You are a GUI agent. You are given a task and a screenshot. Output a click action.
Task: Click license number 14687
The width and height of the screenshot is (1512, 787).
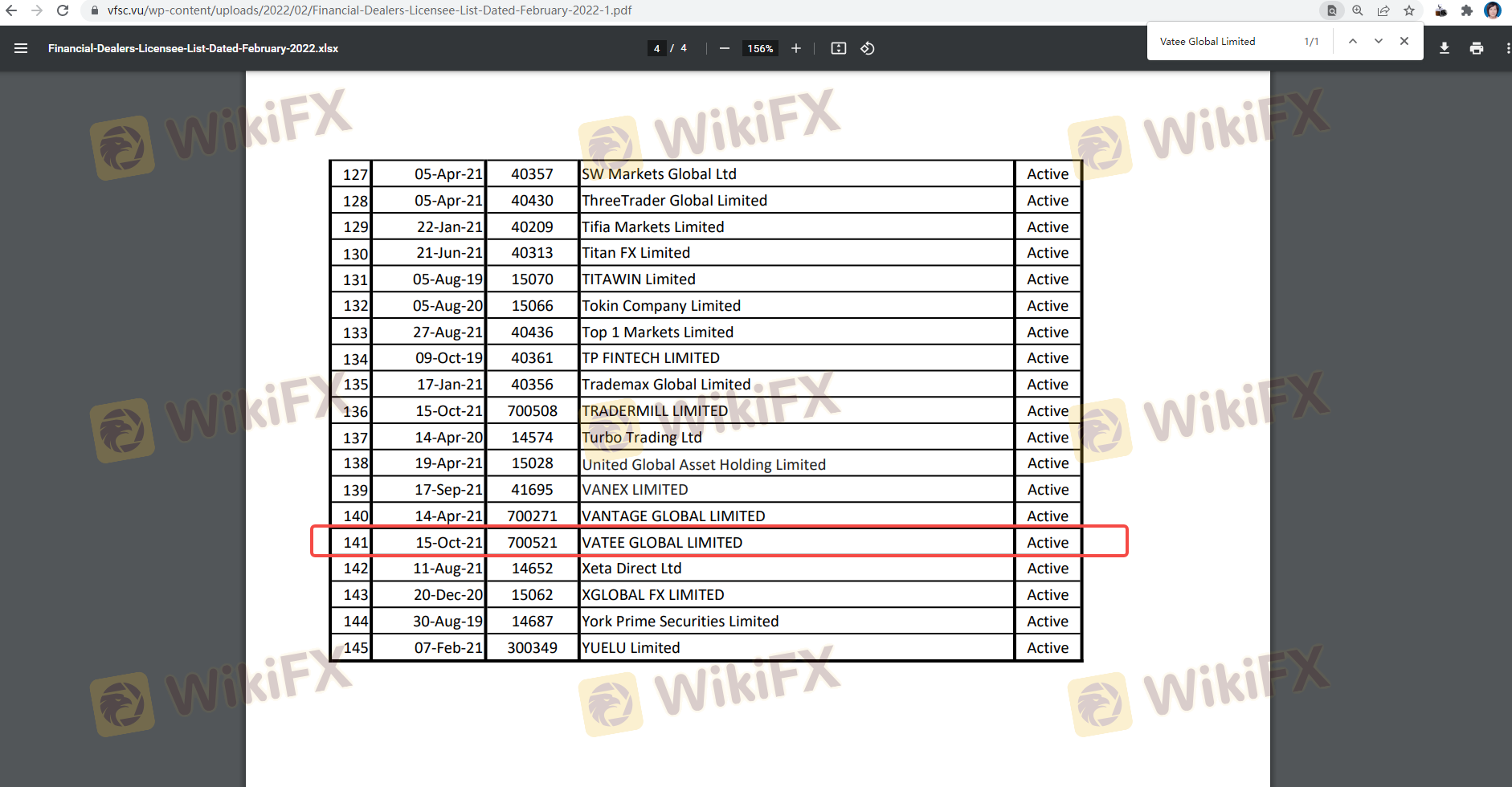click(x=532, y=622)
